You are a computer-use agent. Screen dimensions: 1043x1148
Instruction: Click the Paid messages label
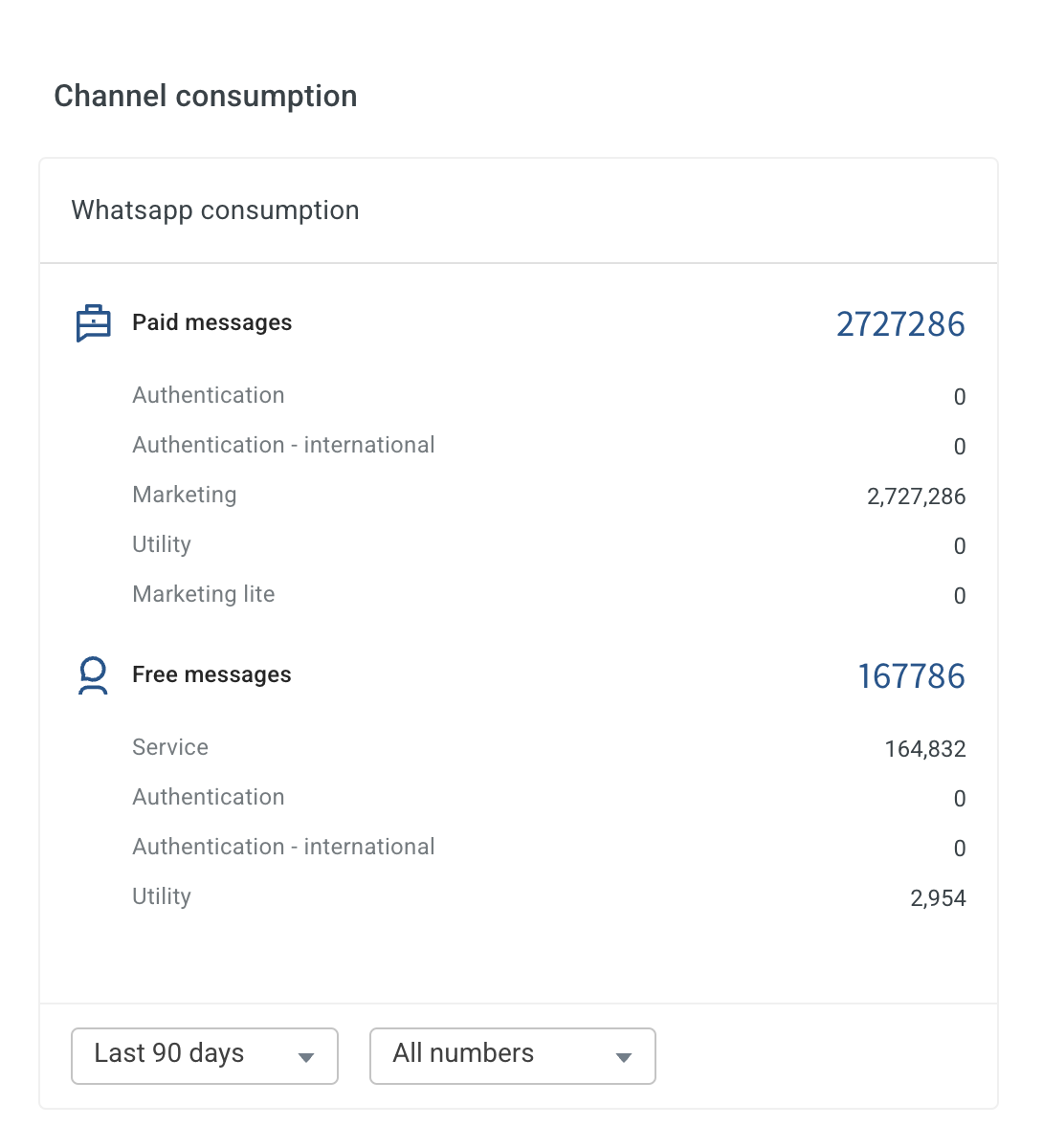click(x=212, y=322)
